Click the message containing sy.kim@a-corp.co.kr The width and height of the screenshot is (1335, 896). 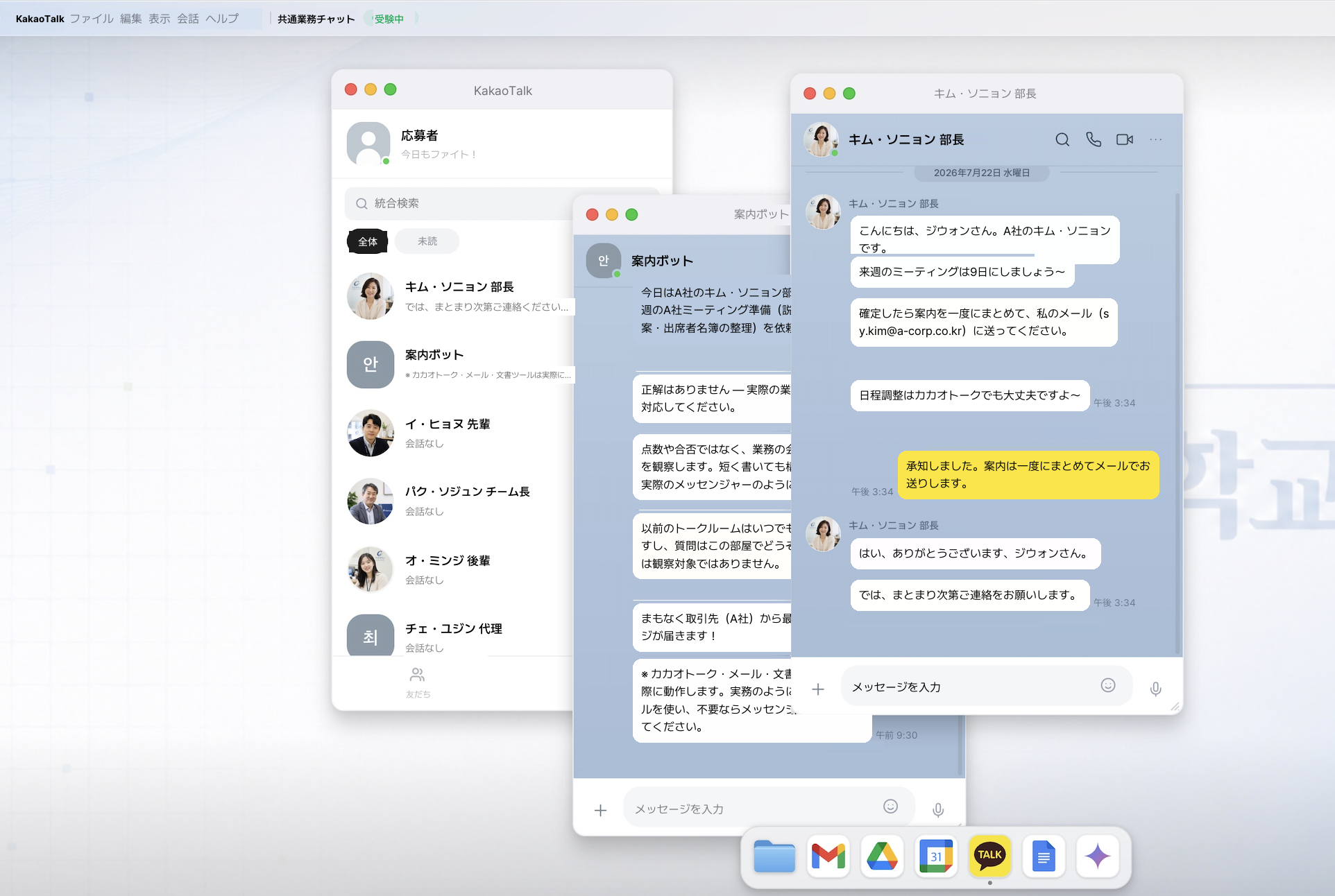(984, 322)
